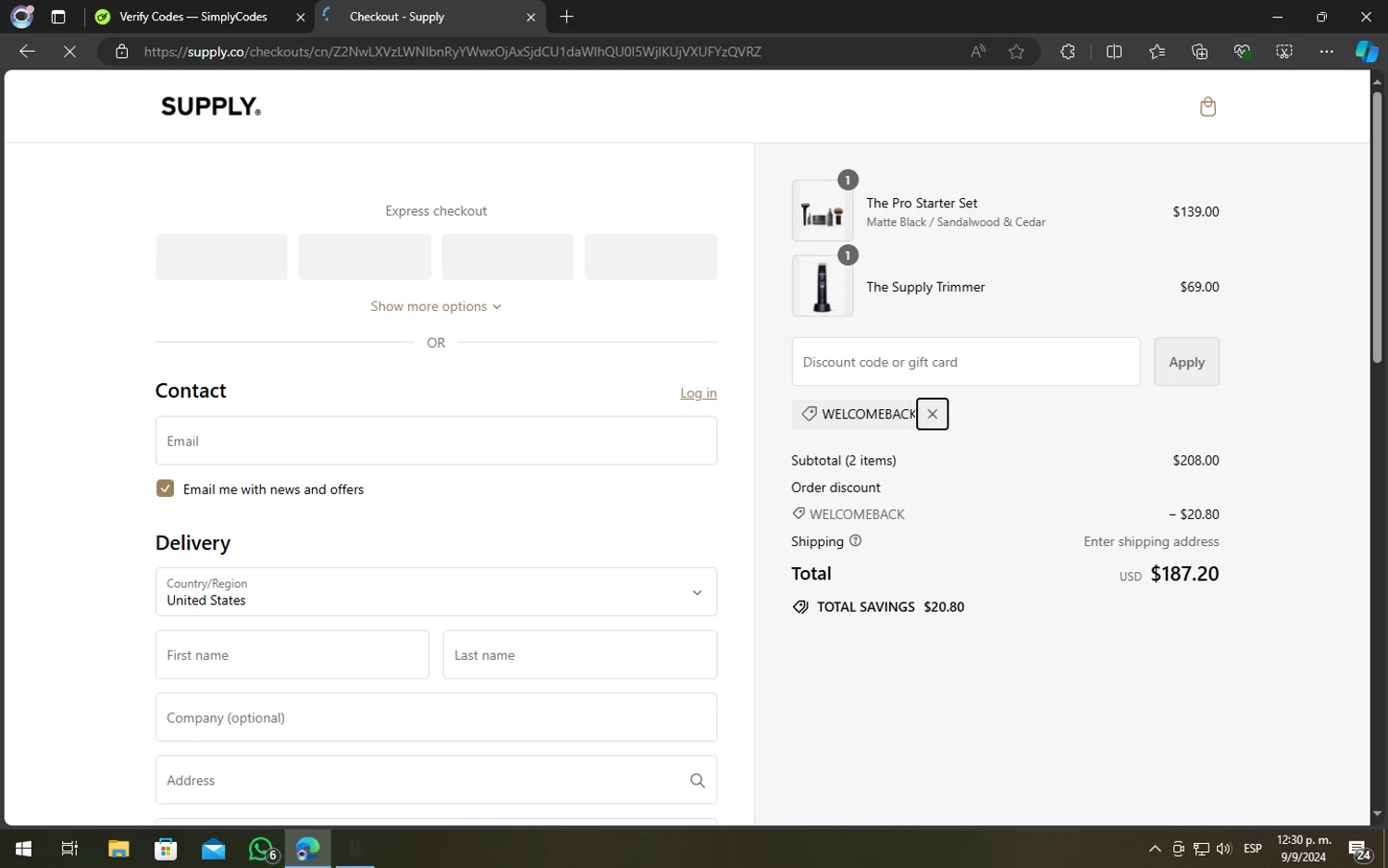Click the scrollbar down arrow
Viewport: 1388px width, 868px height.
tap(1377, 814)
